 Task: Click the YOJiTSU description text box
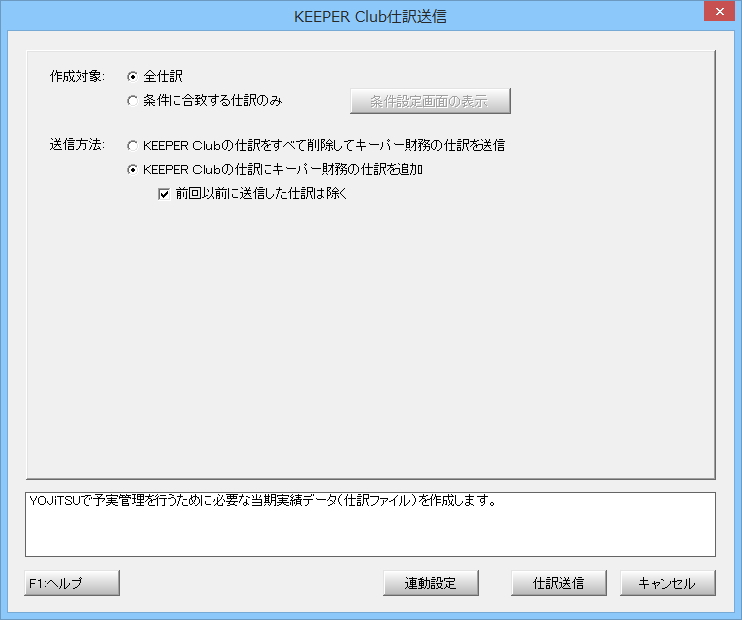[x=371, y=524]
